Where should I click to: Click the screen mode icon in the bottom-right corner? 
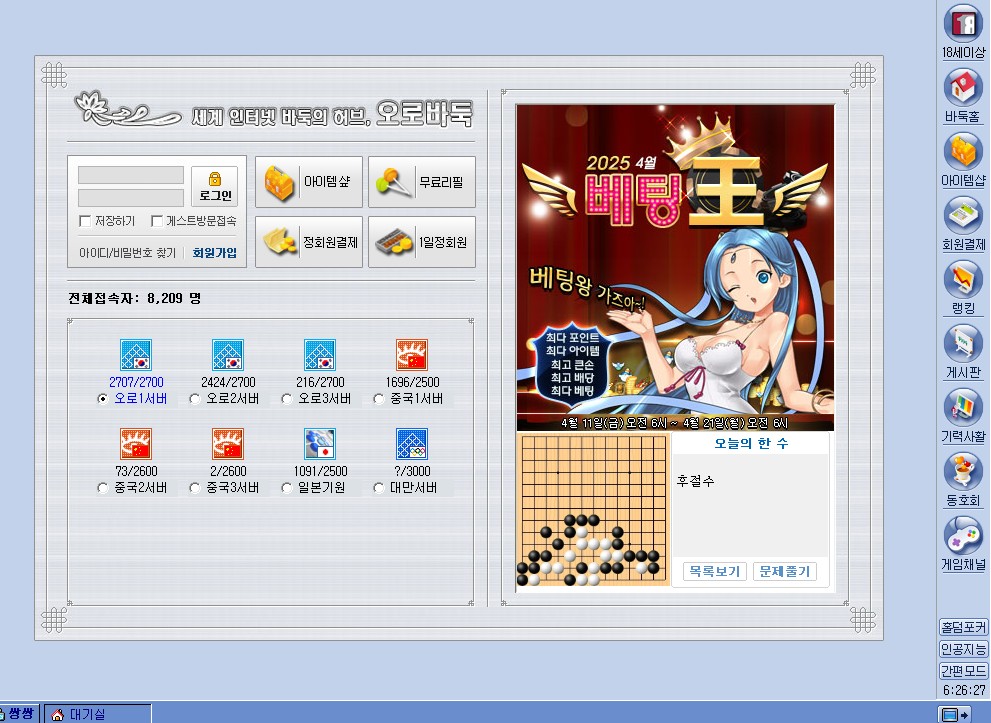pos(954,715)
